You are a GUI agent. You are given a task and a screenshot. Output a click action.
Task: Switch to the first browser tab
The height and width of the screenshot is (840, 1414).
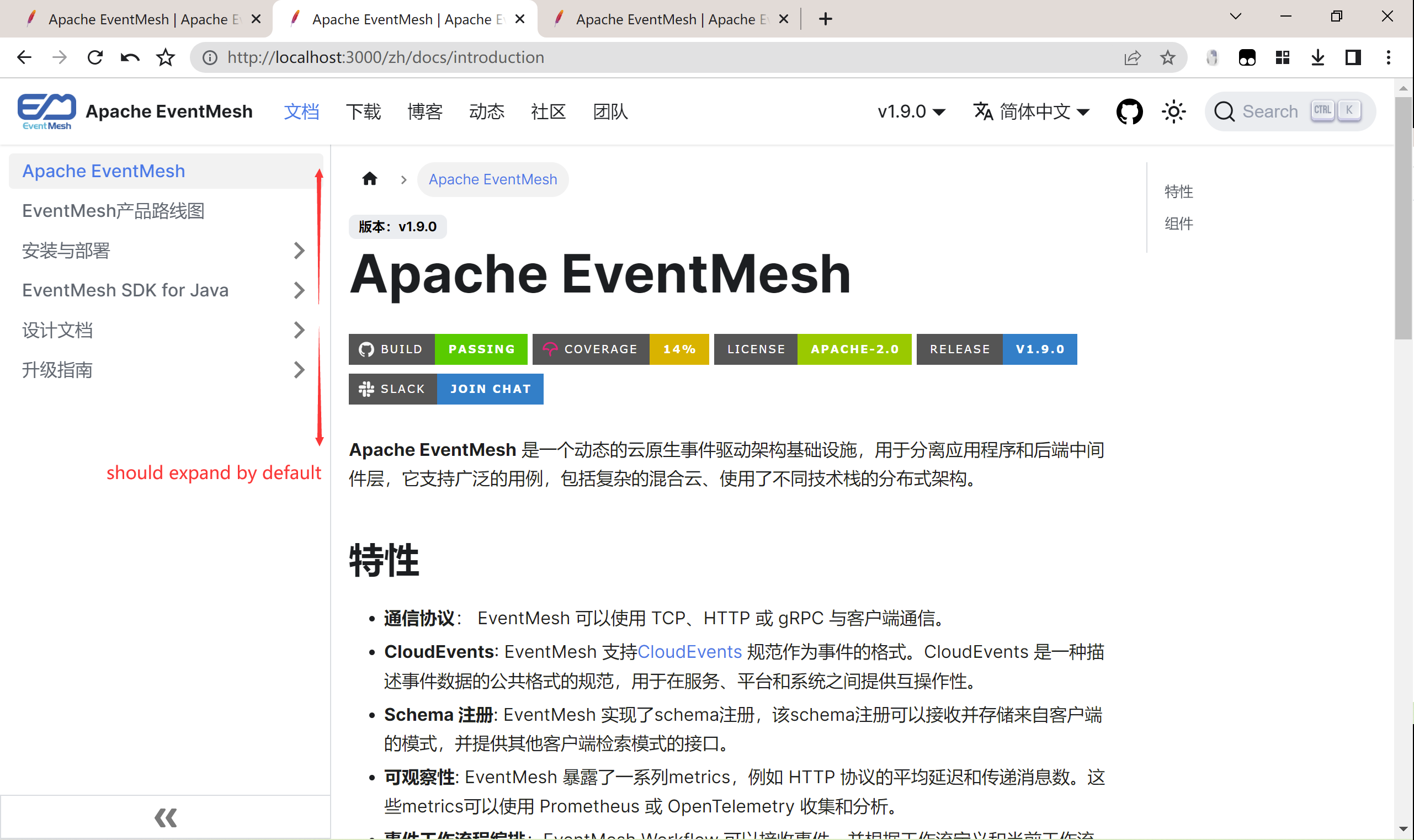pyautogui.click(x=136, y=19)
